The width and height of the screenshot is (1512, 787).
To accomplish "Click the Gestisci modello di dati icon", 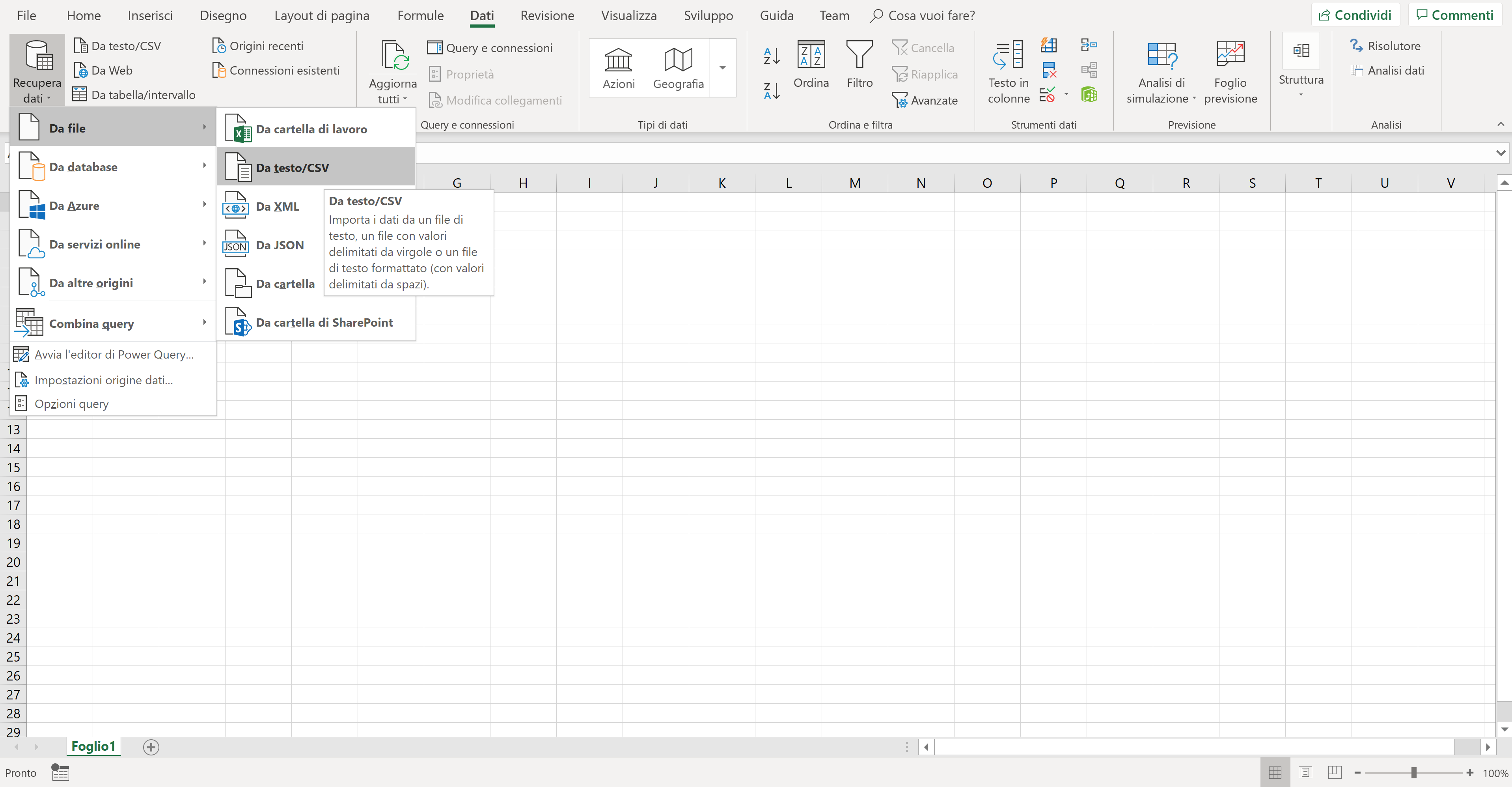I will click(x=1089, y=95).
